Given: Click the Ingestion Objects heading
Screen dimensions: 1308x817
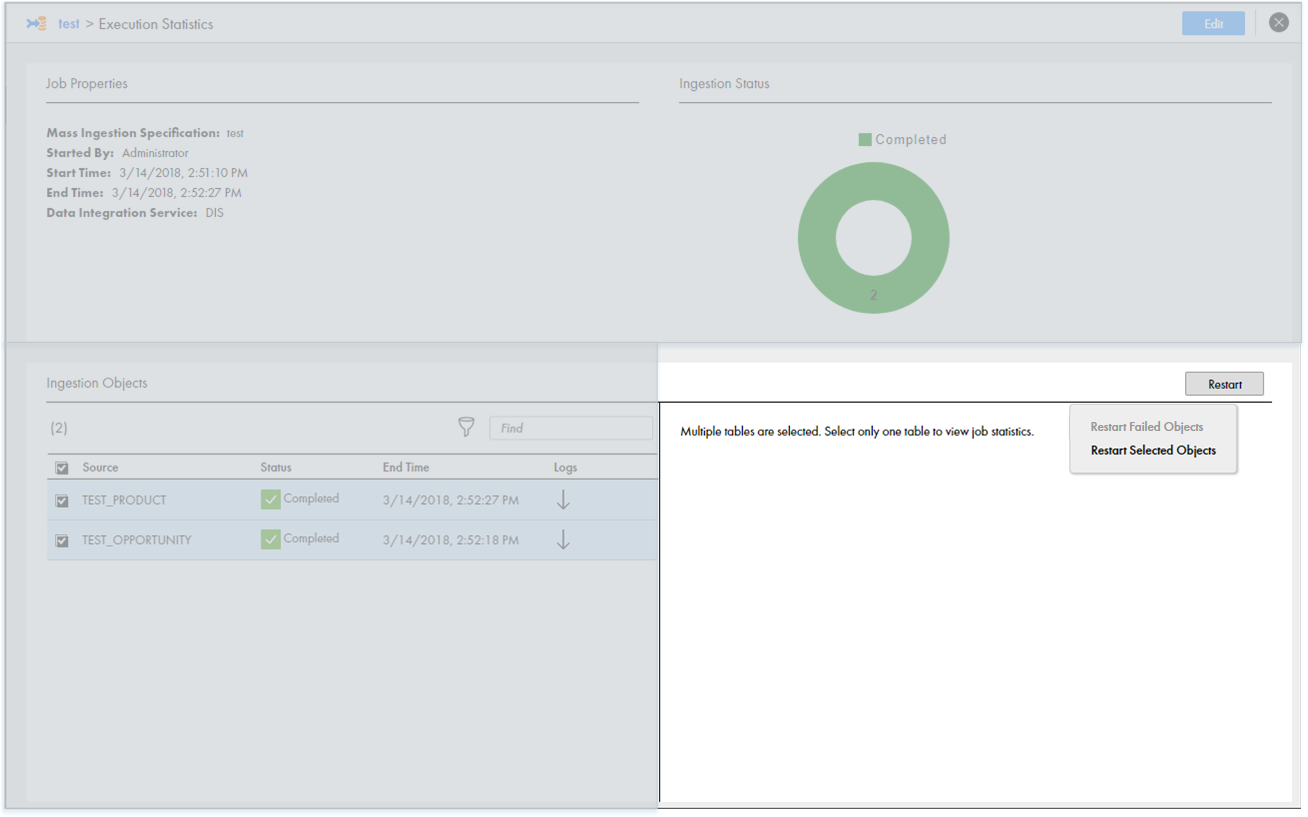Looking at the screenshot, I should pyautogui.click(x=96, y=383).
